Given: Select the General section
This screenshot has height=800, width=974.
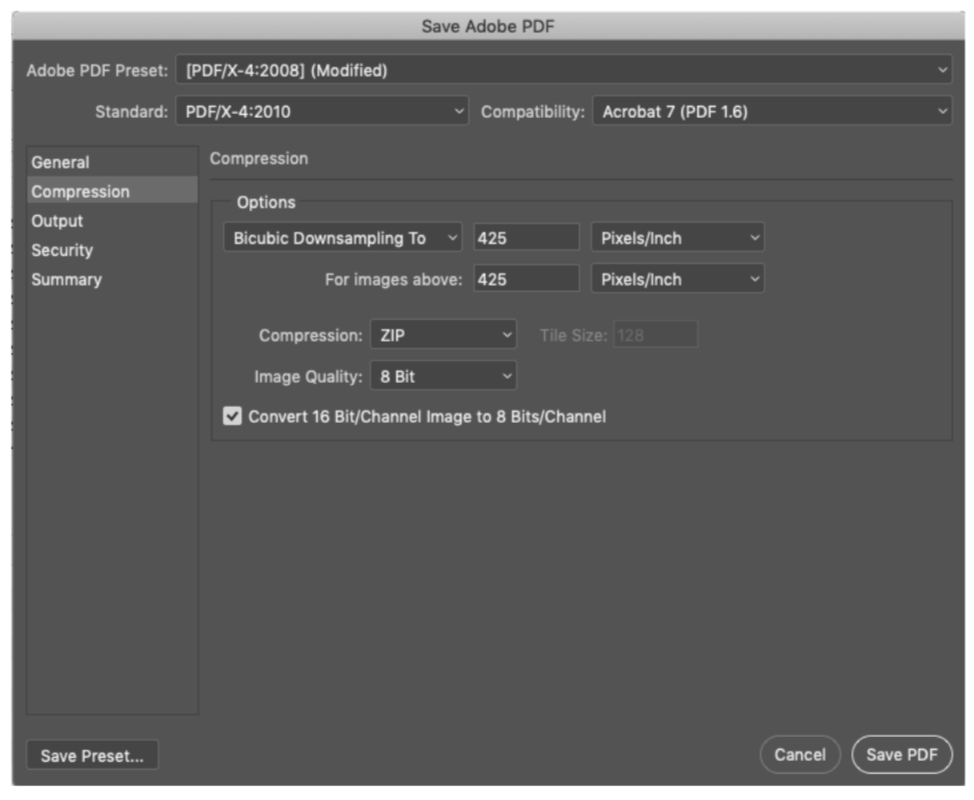Looking at the screenshot, I should point(112,162).
